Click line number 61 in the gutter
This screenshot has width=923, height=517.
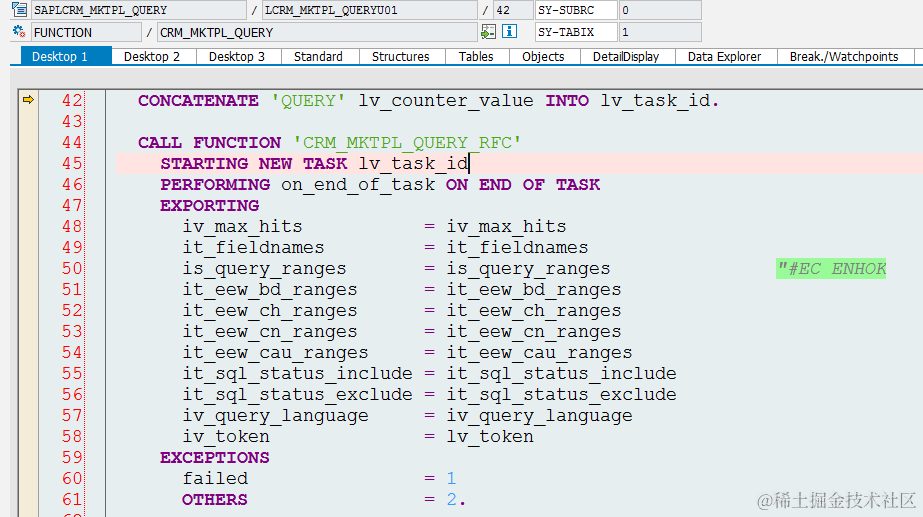(72, 499)
